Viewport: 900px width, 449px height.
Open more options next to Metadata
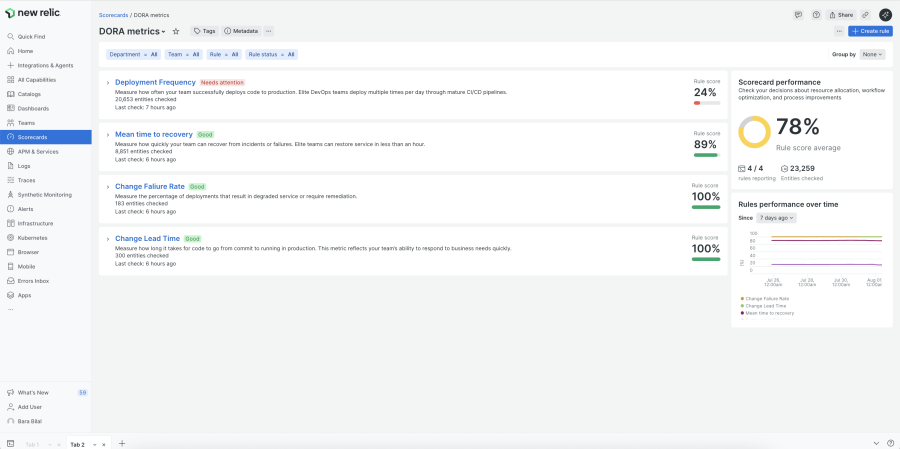pos(269,31)
